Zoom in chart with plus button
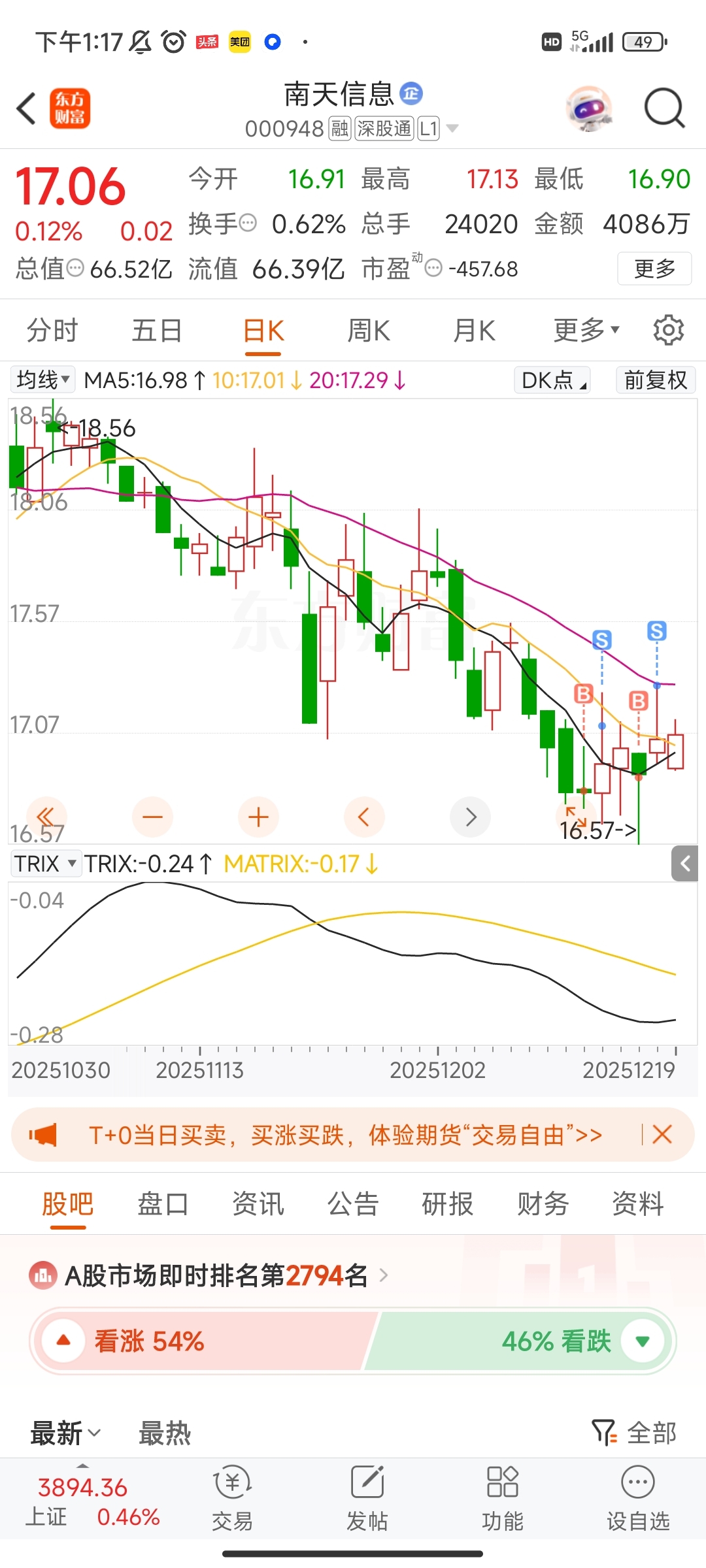The width and height of the screenshot is (706, 1568). point(258,817)
